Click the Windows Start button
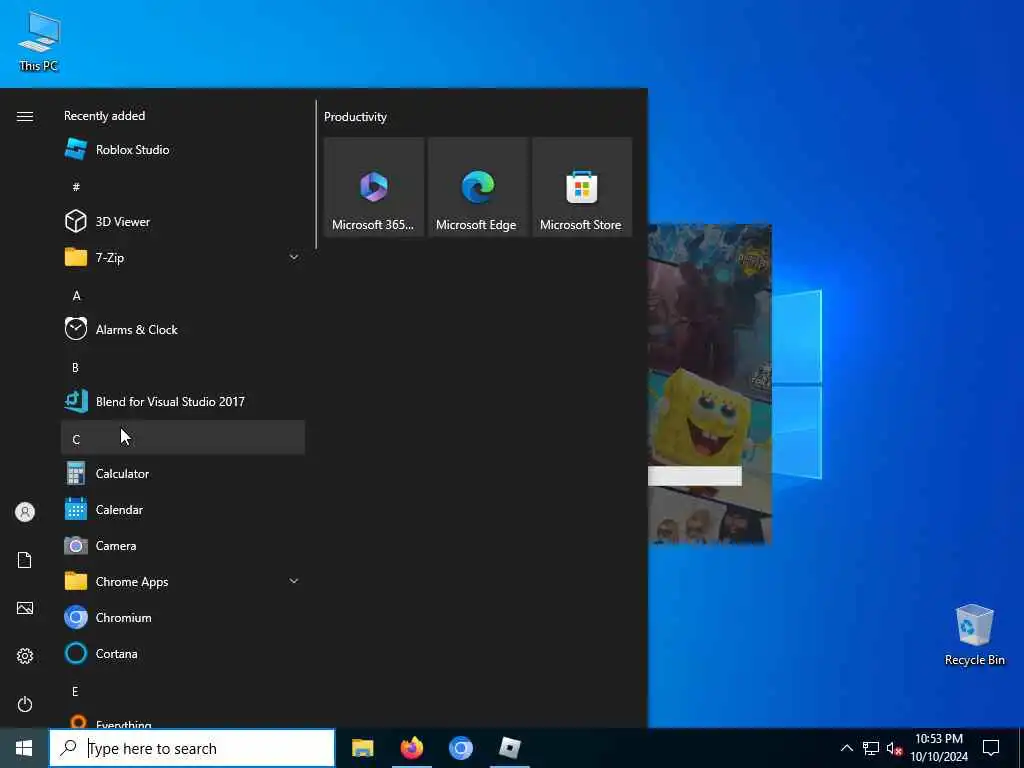Screen dimensions: 1024x768 pos(24,748)
